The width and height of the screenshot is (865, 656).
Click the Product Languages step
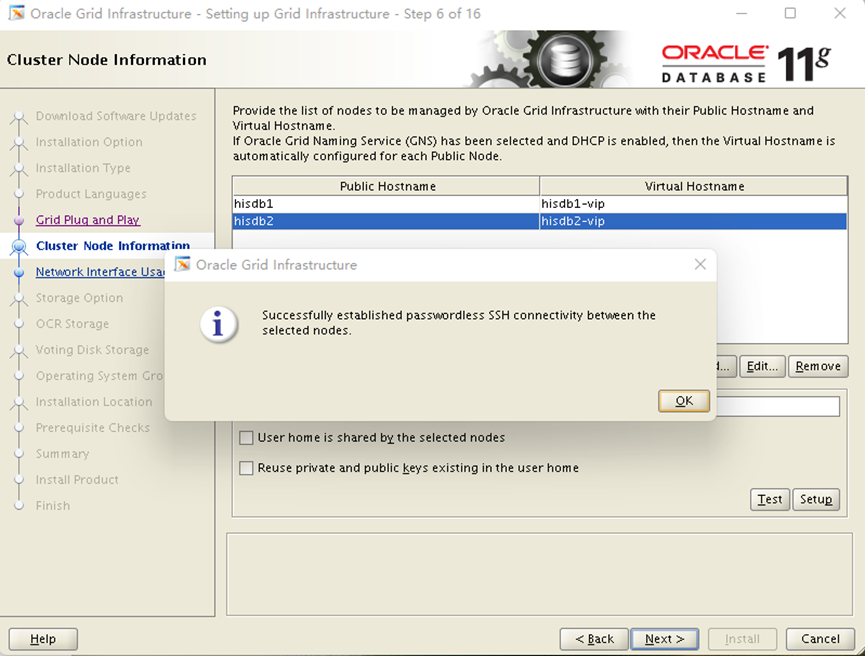tap(91, 194)
